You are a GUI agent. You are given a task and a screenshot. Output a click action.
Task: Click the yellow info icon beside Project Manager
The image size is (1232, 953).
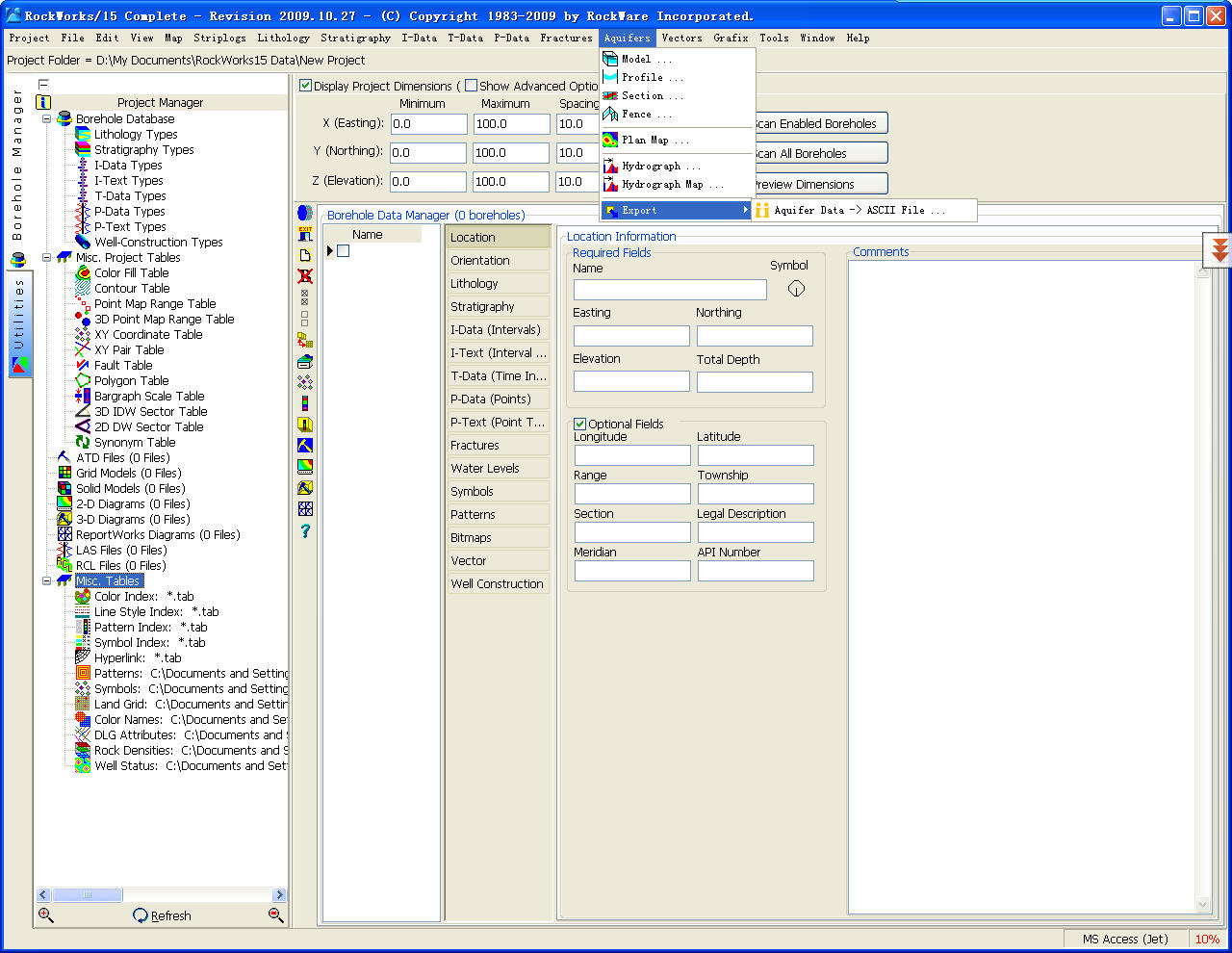pyautogui.click(x=43, y=102)
